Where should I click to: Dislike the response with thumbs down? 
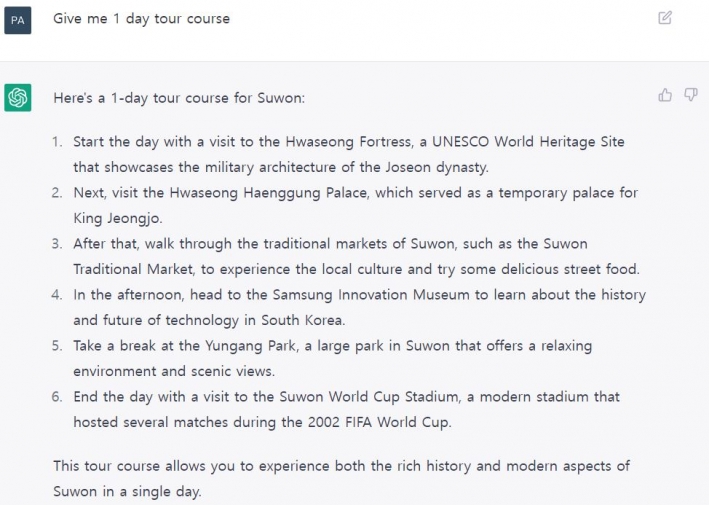coord(690,95)
